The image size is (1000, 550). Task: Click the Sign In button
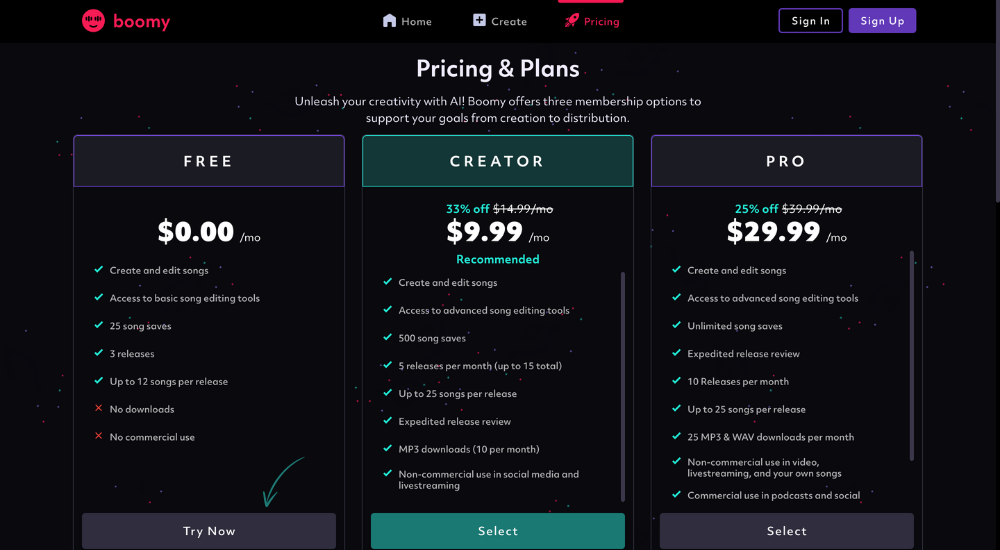[811, 20]
